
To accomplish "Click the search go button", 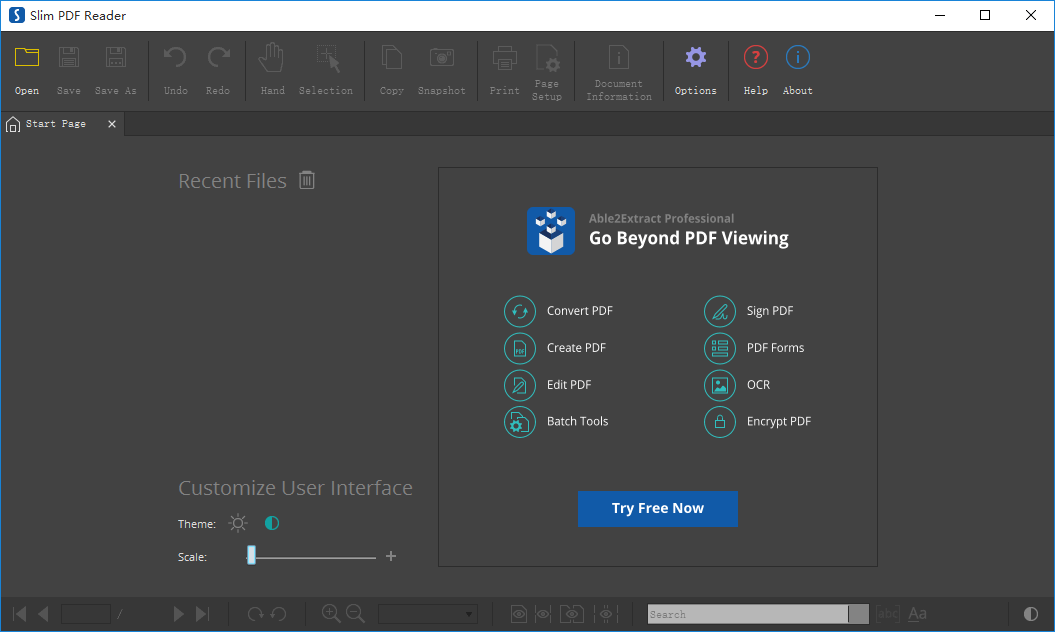I will [x=859, y=614].
